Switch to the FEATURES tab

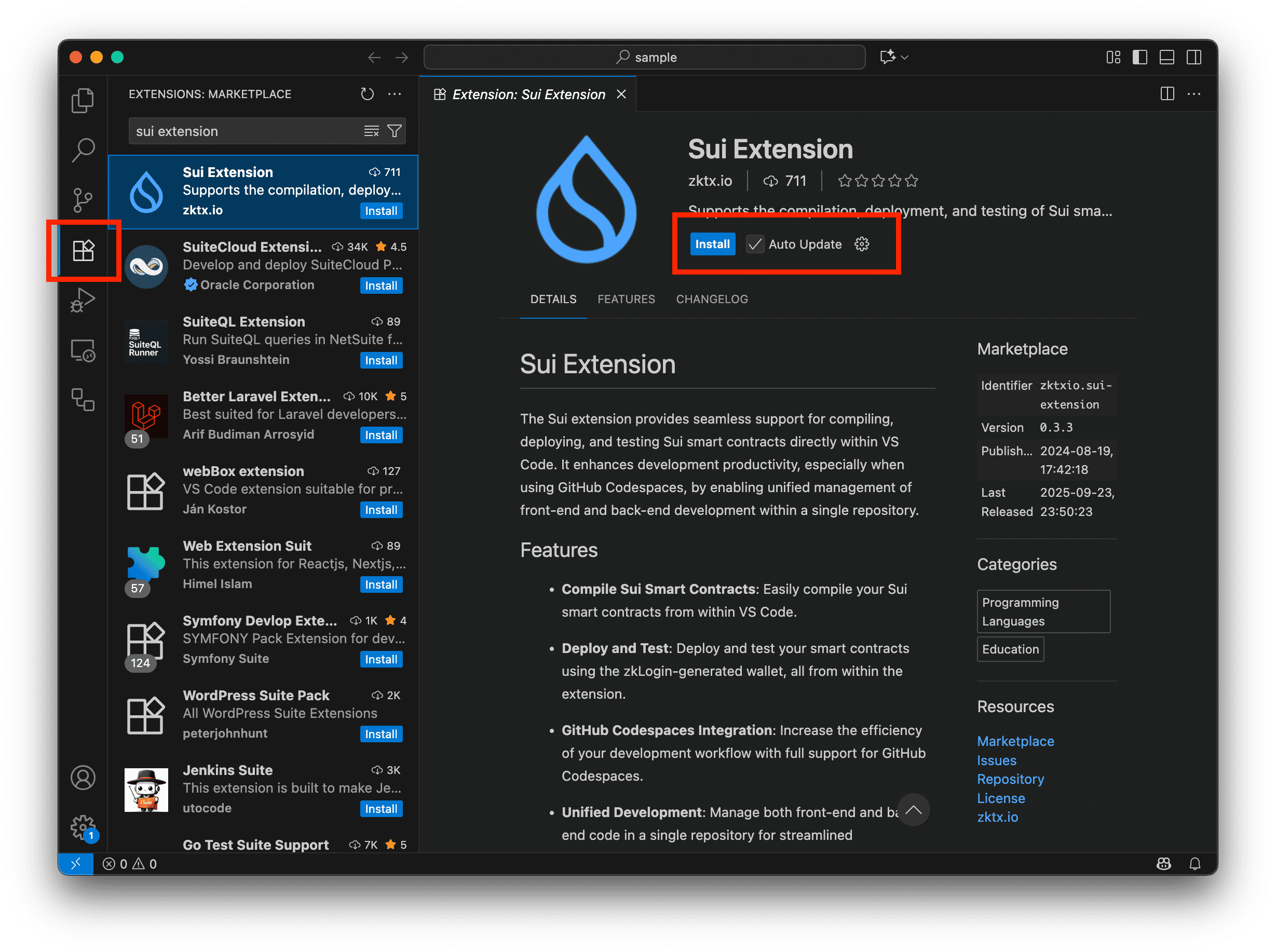[626, 299]
